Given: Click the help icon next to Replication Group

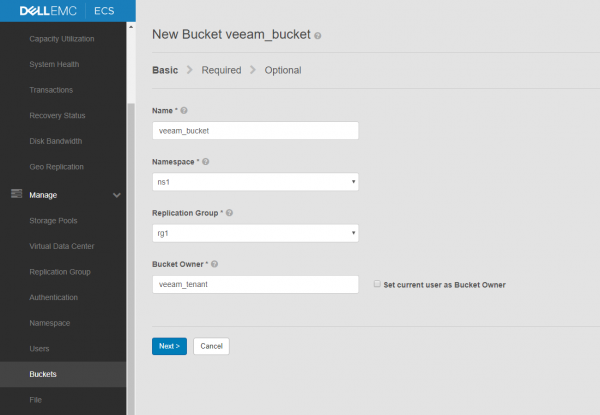Looking at the screenshot, I should 230,213.
